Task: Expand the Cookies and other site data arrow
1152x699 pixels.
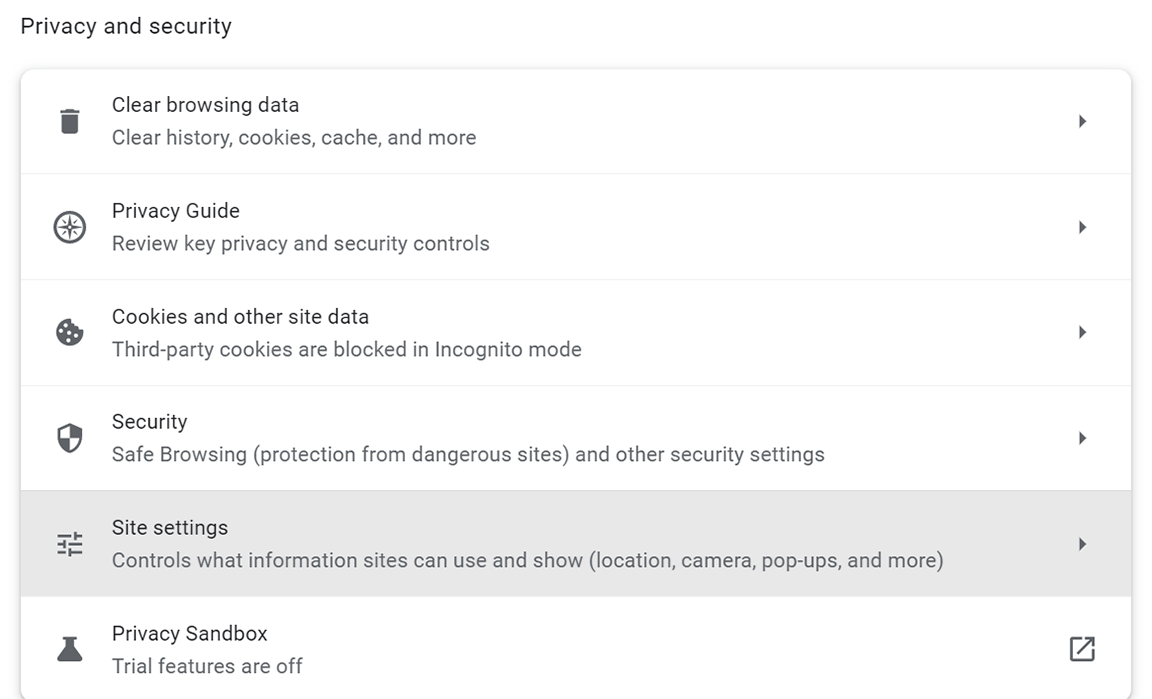Action: coord(1082,332)
